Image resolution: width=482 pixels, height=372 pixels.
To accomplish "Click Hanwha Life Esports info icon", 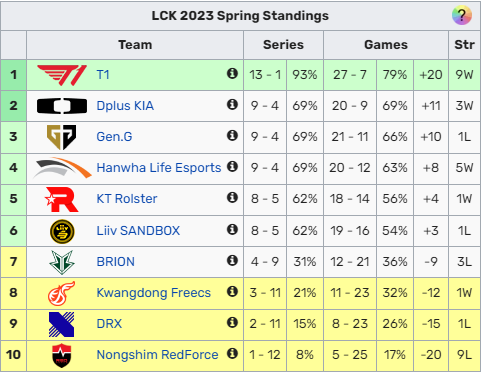I will tap(232, 166).
